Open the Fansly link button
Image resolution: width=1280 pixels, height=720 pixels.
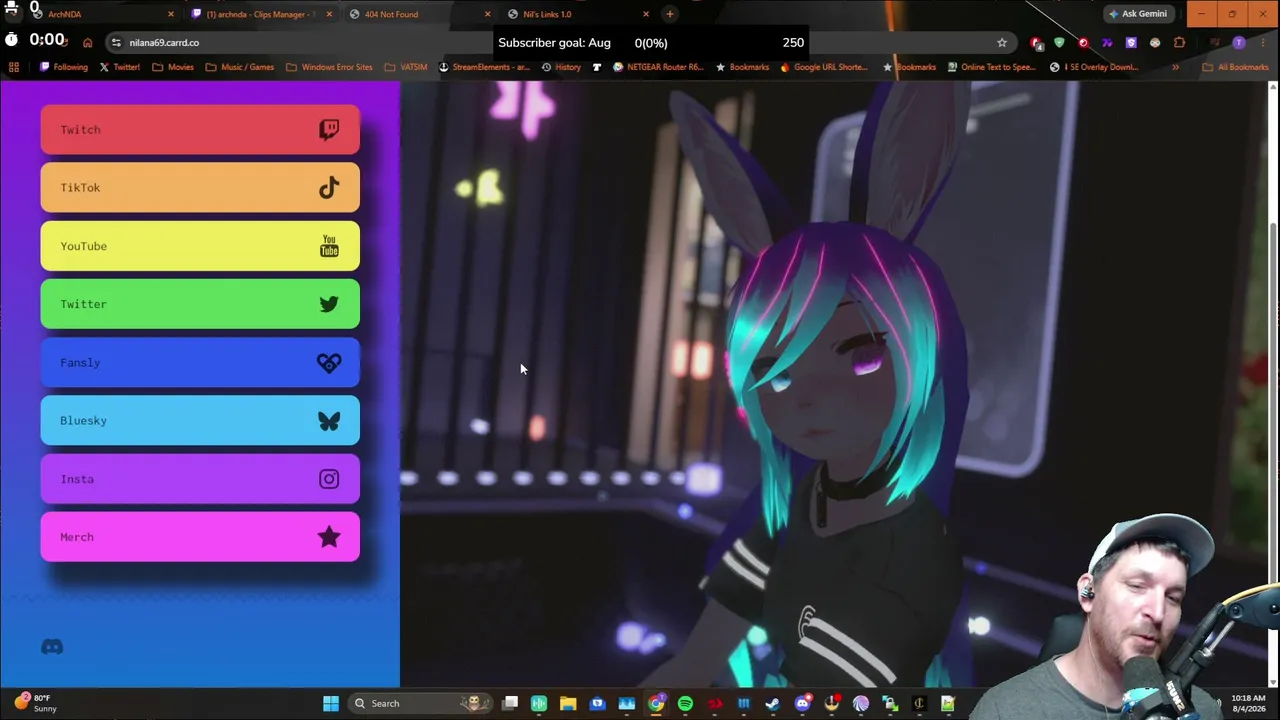tap(200, 362)
